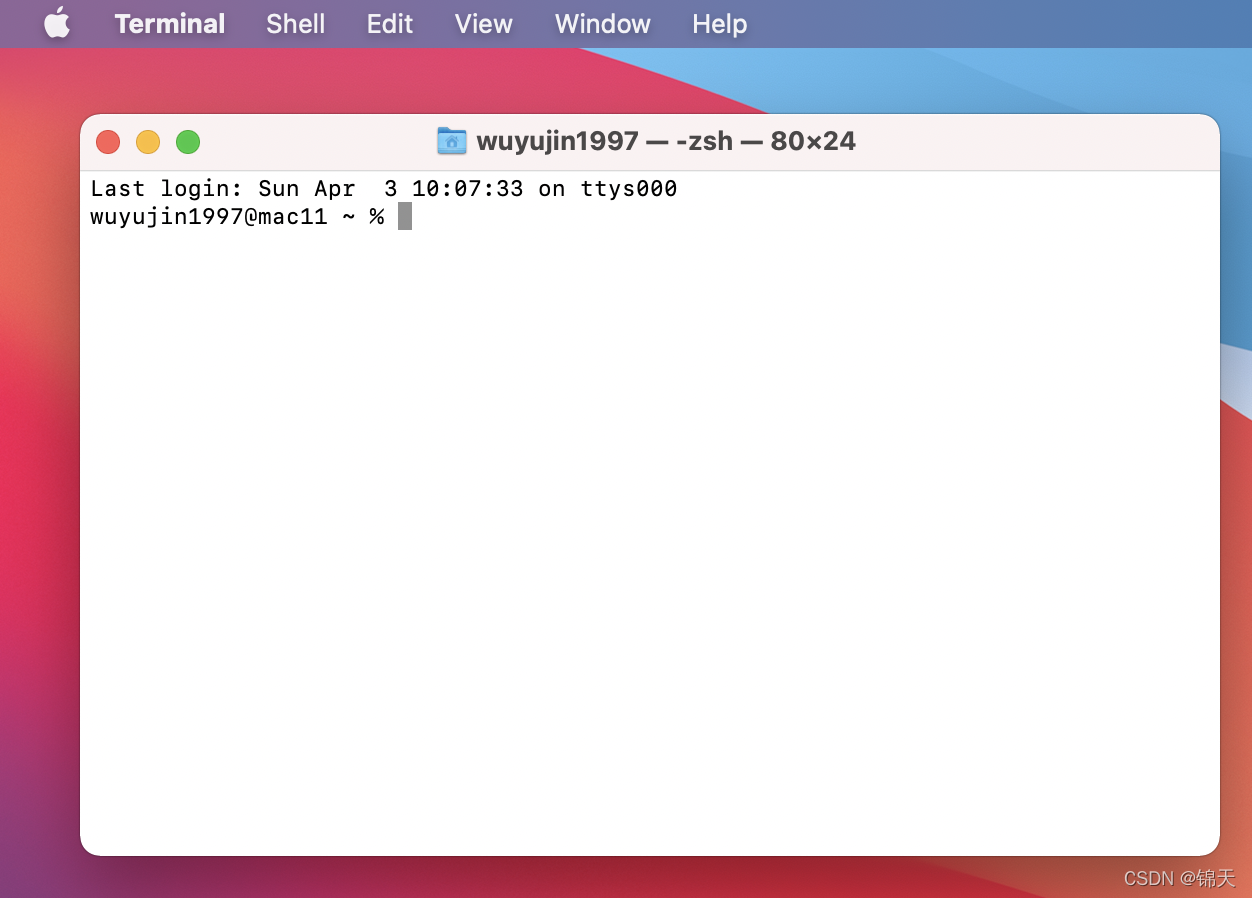Image resolution: width=1252 pixels, height=898 pixels.
Task: Open the Apple menu
Action: pos(57,23)
